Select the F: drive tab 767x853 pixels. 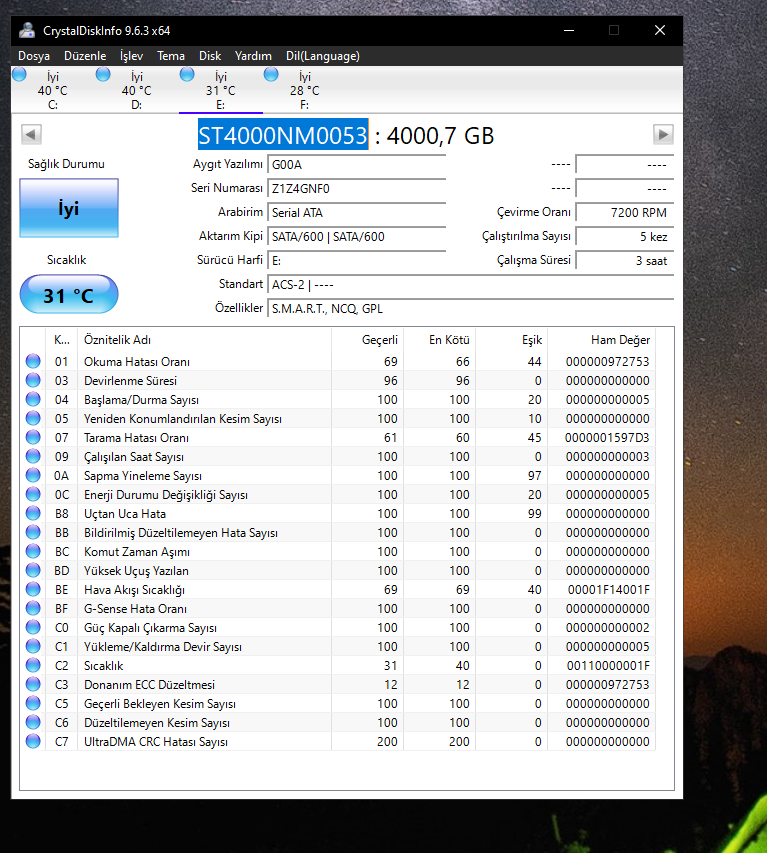pyautogui.click(x=305, y=90)
